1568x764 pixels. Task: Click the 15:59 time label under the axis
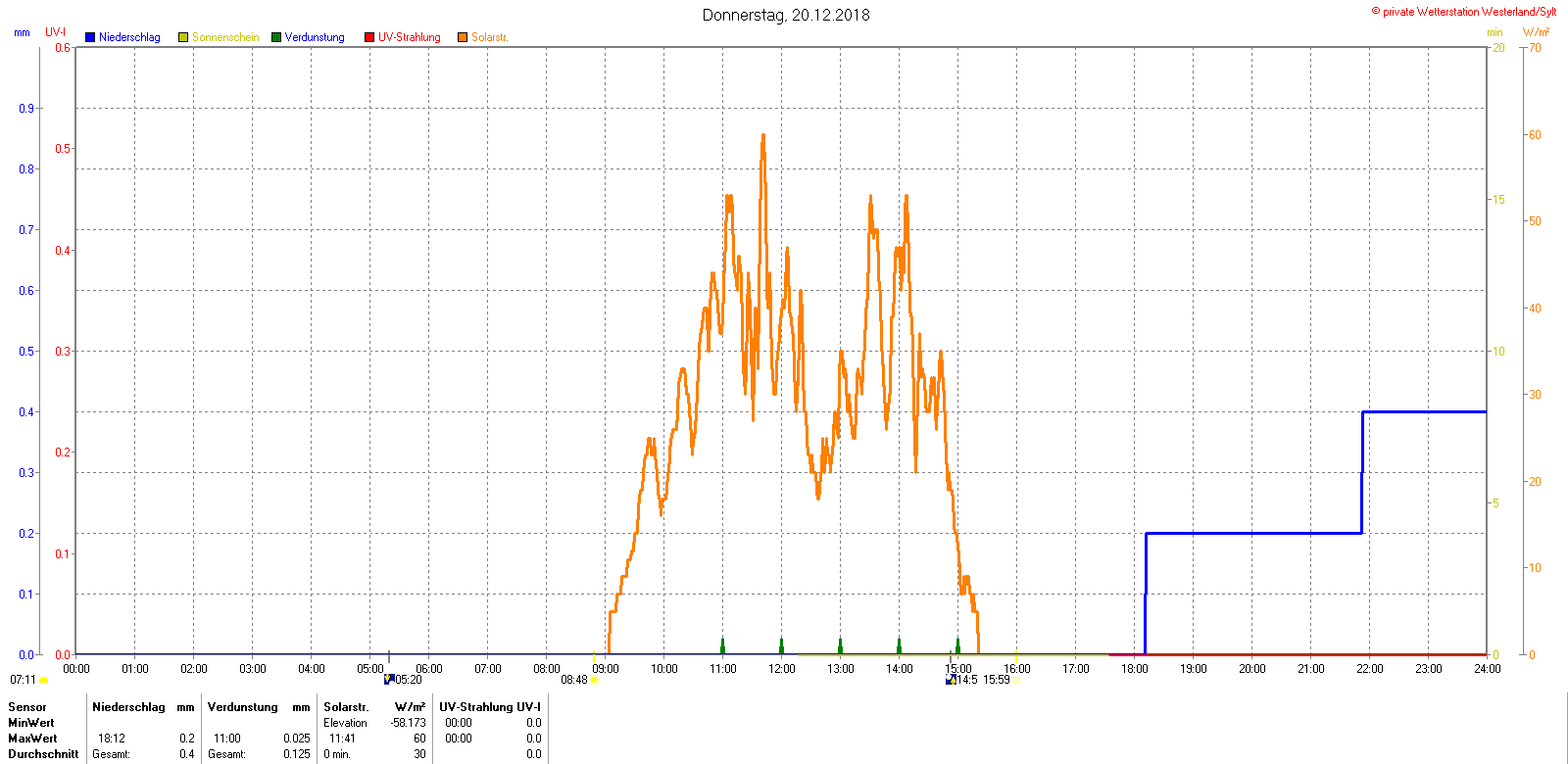[x=997, y=680]
